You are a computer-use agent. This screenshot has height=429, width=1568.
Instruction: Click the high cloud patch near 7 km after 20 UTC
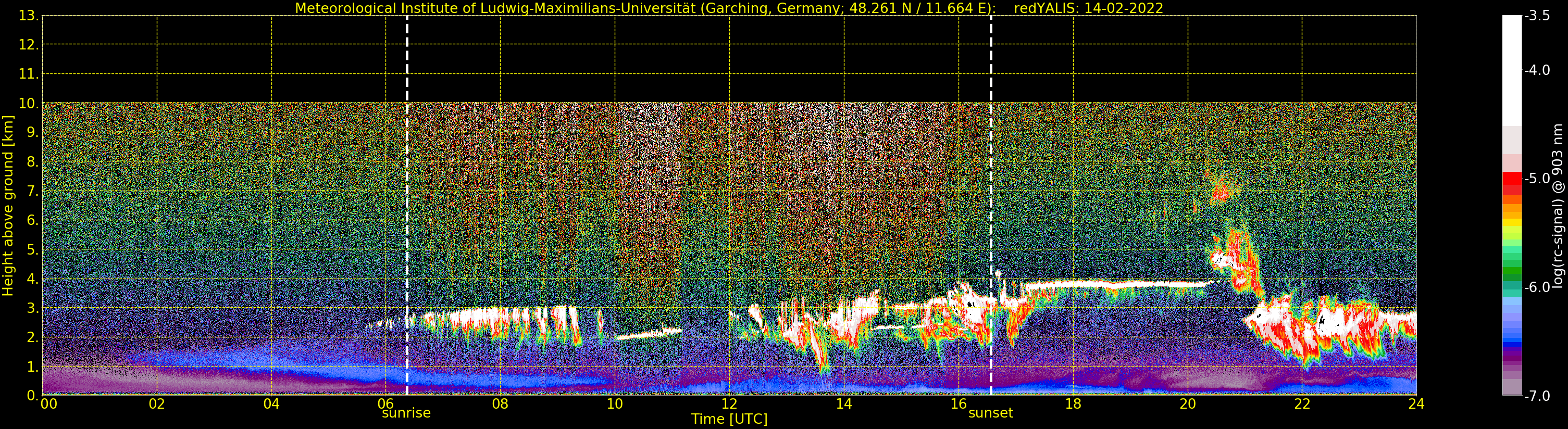(1221, 190)
